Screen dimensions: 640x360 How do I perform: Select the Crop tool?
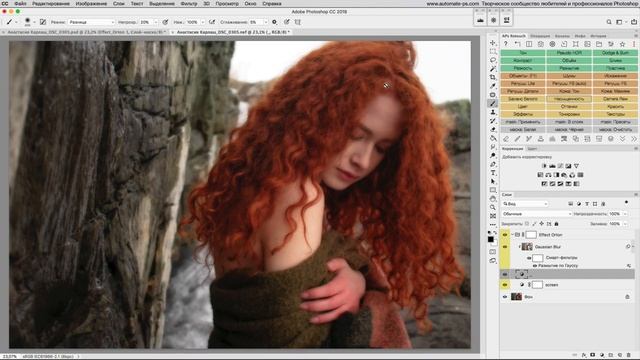coord(493,77)
